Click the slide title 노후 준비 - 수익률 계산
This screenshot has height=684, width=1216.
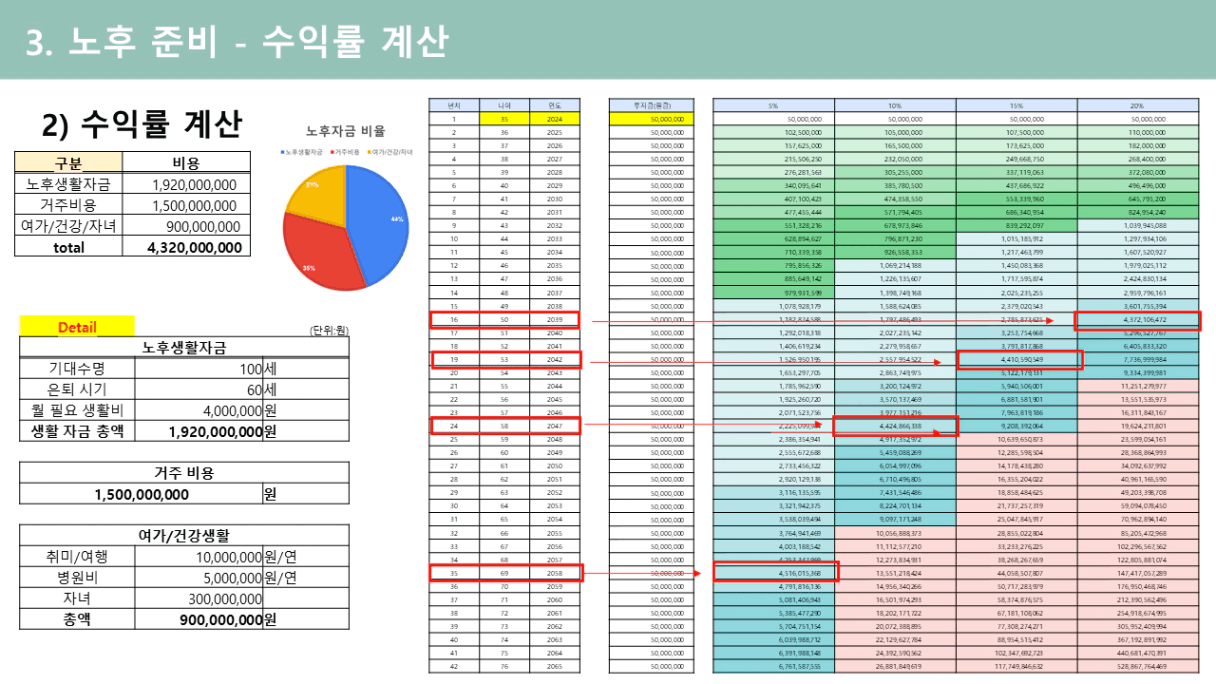click(x=236, y=42)
